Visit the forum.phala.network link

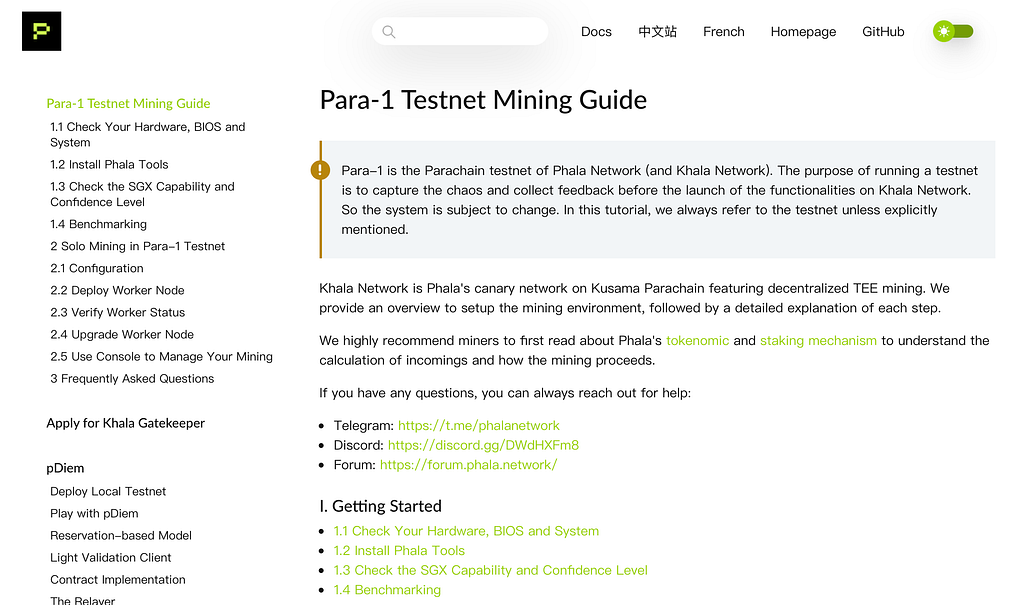468,465
